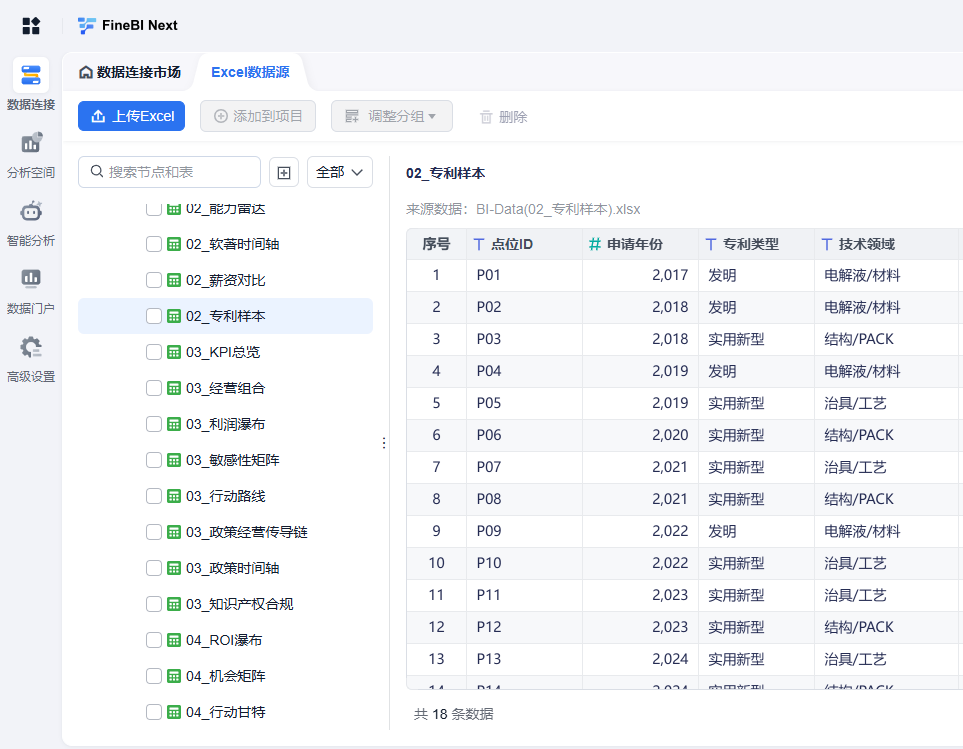Click the 申请年份 column header
Viewport: 963px width, 749px height.
[641, 244]
